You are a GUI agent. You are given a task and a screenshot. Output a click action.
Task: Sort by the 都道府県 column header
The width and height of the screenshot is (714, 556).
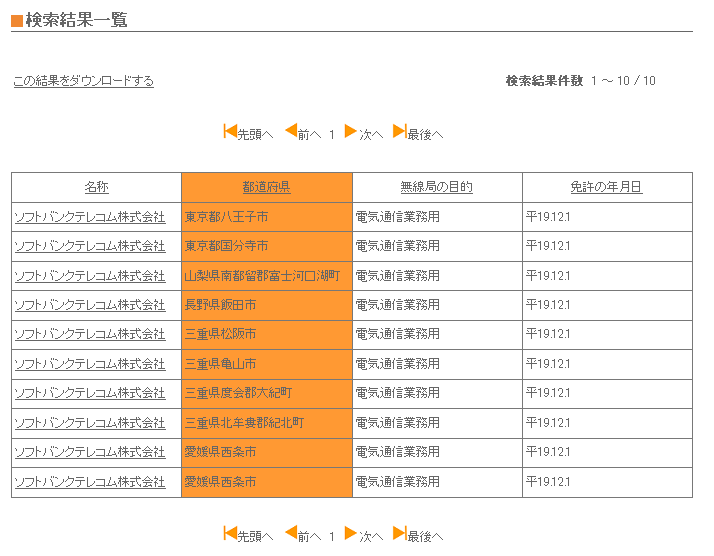pos(266,187)
